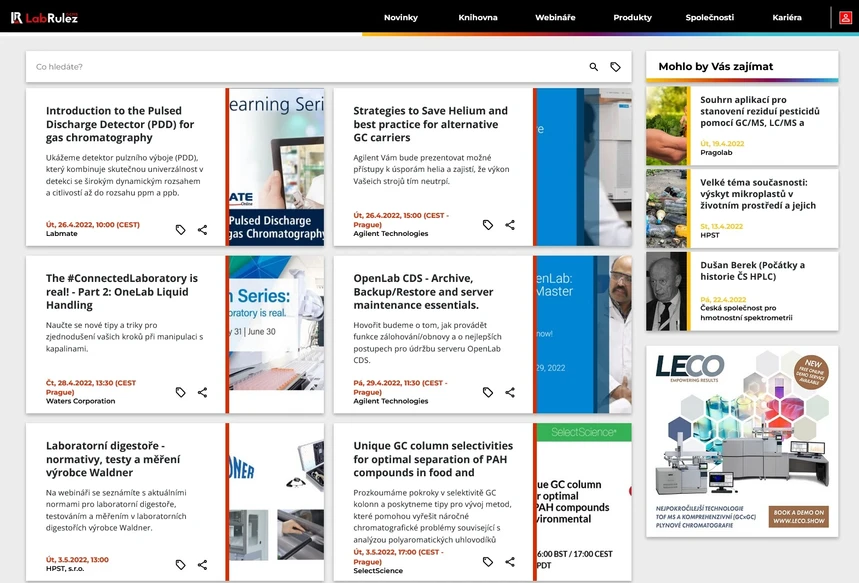Click tag icon on Pulsed Discharge Detector card
Viewport: 859px width, 583px height.
[x=180, y=230]
